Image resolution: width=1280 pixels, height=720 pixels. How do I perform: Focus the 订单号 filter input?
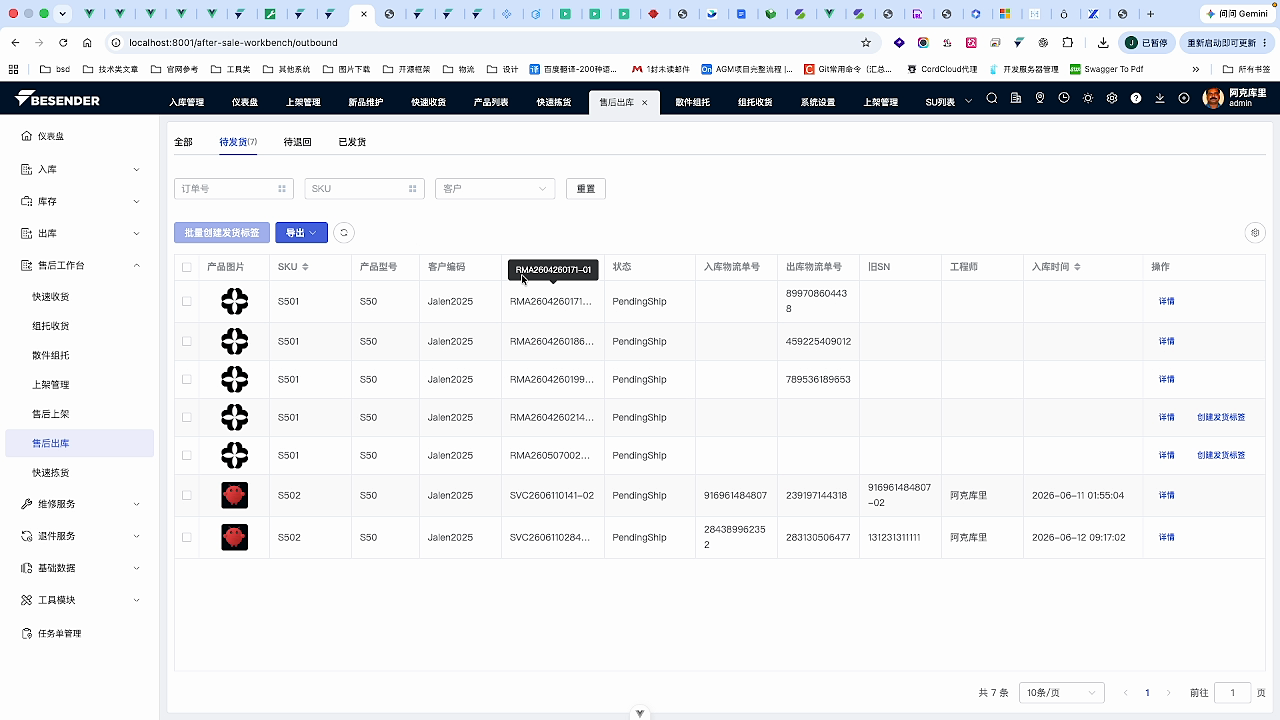click(234, 188)
